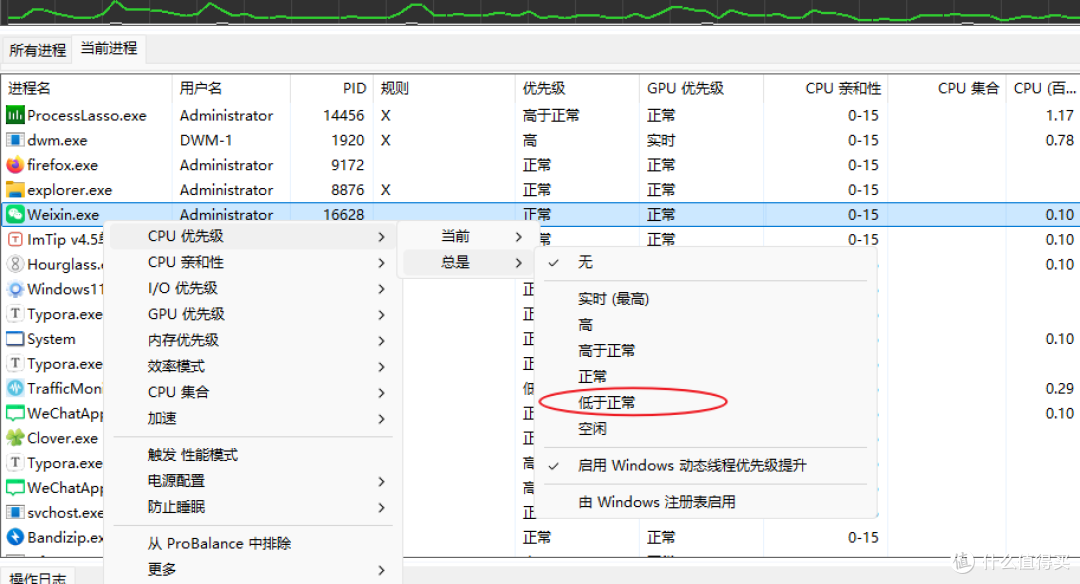Click CPU value 0.78 for dwm.exe
The image size is (1080, 584).
tap(1059, 140)
